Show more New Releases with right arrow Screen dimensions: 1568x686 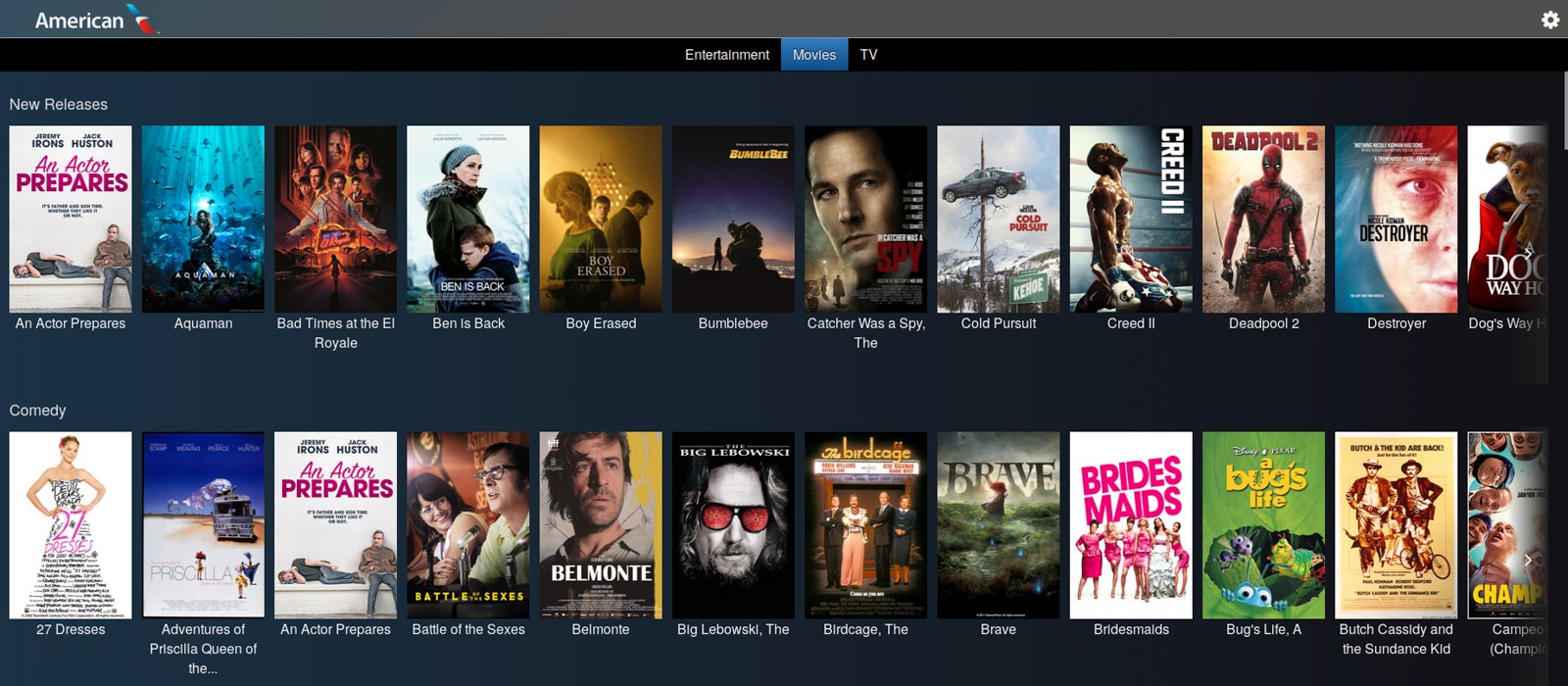[1528, 253]
